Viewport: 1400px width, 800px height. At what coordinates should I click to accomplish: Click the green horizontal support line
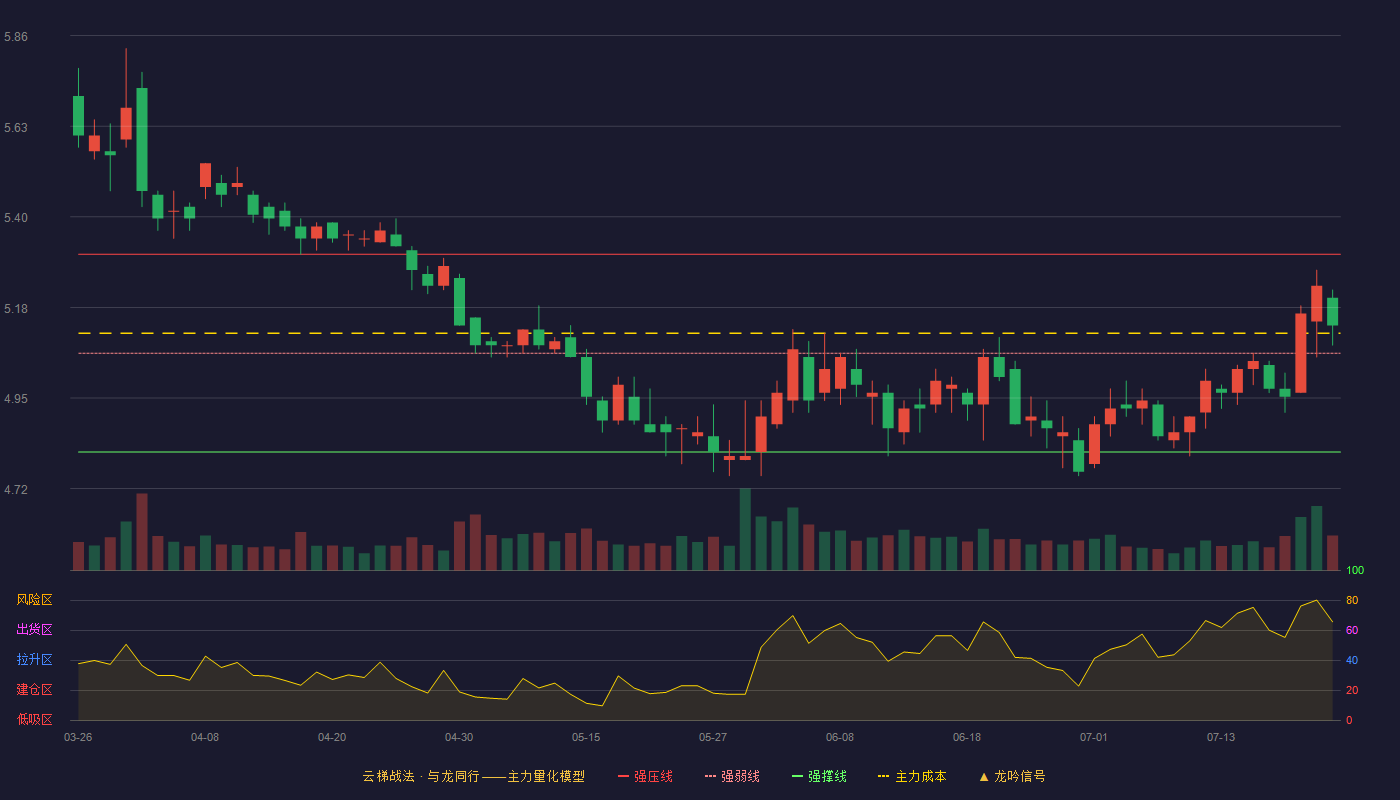click(709, 452)
